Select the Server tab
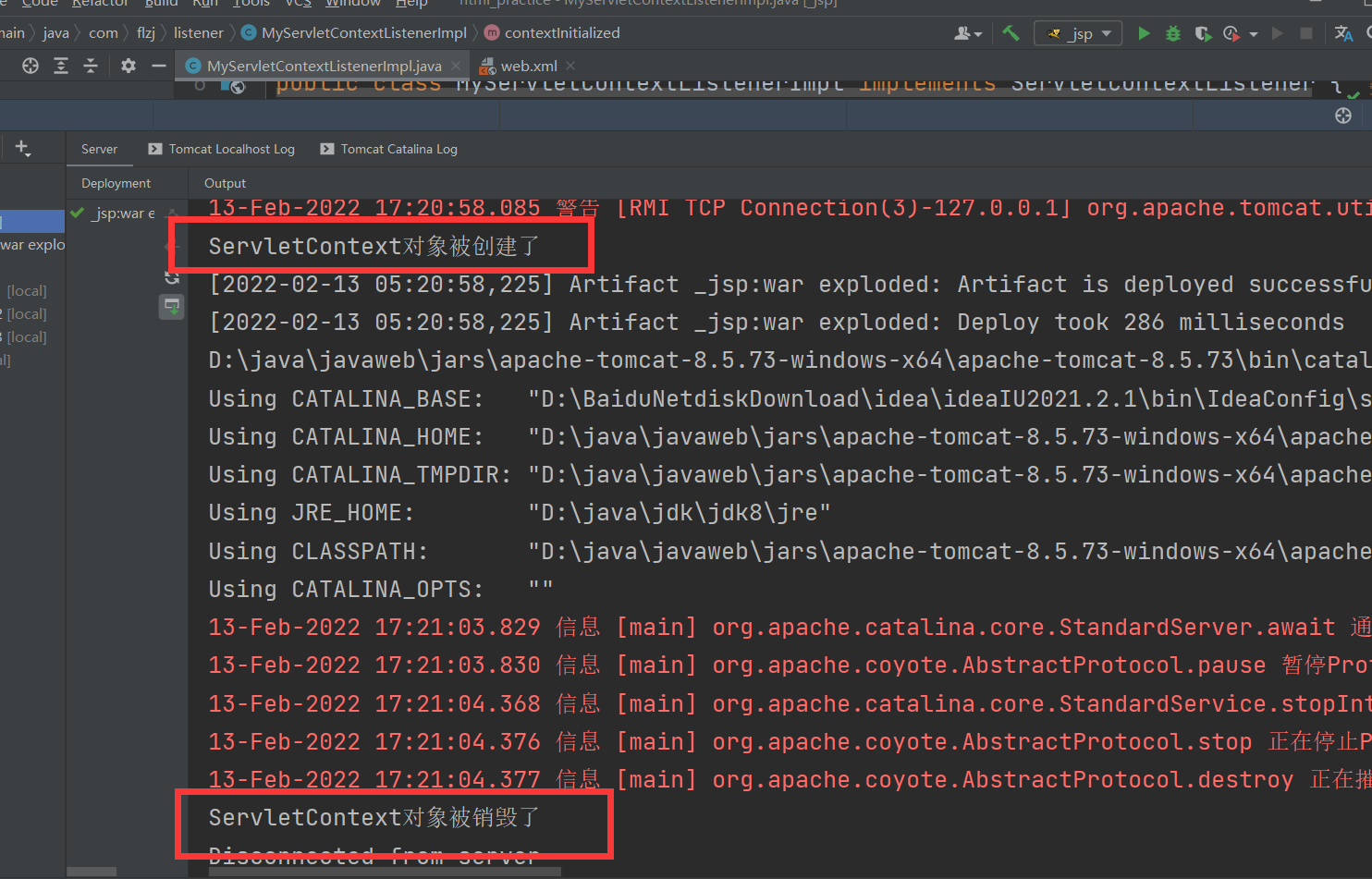Viewport: 1372px width, 879px height. (x=99, y=149)
